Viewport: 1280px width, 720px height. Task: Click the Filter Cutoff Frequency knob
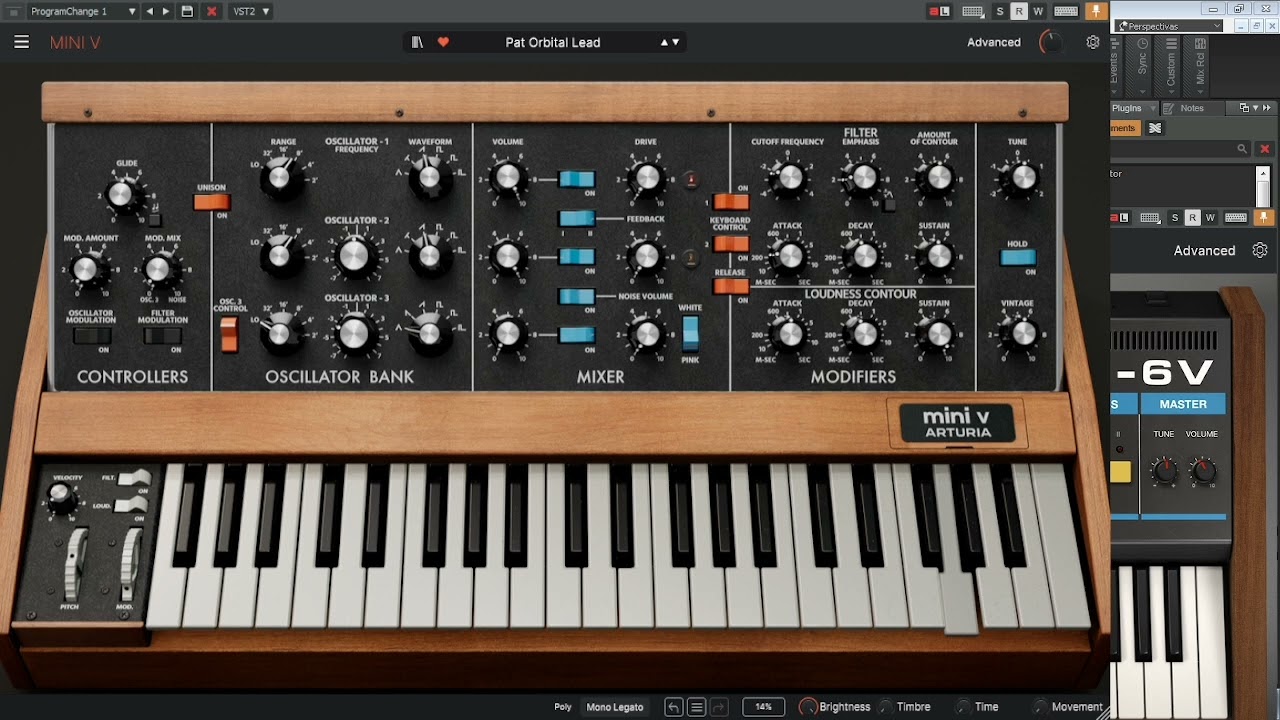tap(789, 178)
